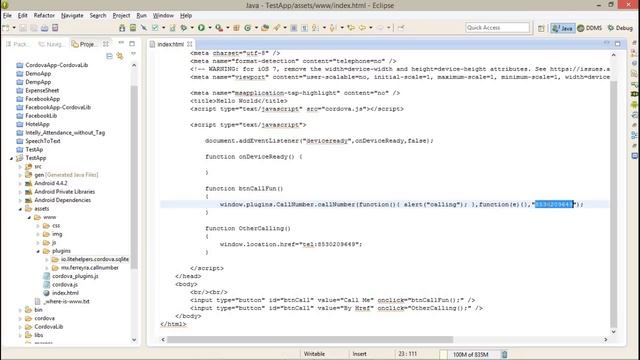The height and width of the screenshot is (360, 640).
Task: Click the green Run button icon
Action: [x=201, y=28]
